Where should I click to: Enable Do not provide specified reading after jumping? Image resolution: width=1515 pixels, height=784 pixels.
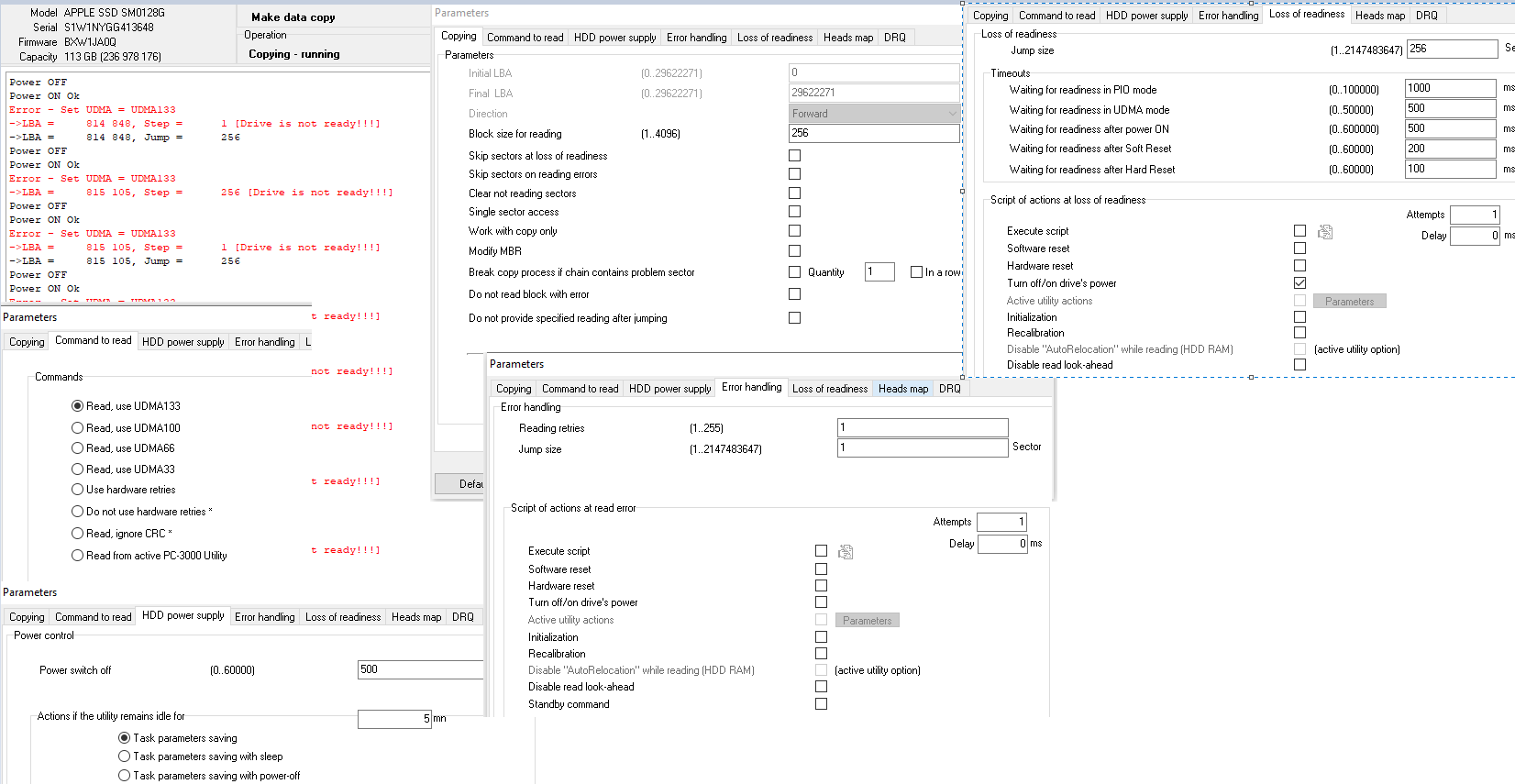(x=794, y=318)
